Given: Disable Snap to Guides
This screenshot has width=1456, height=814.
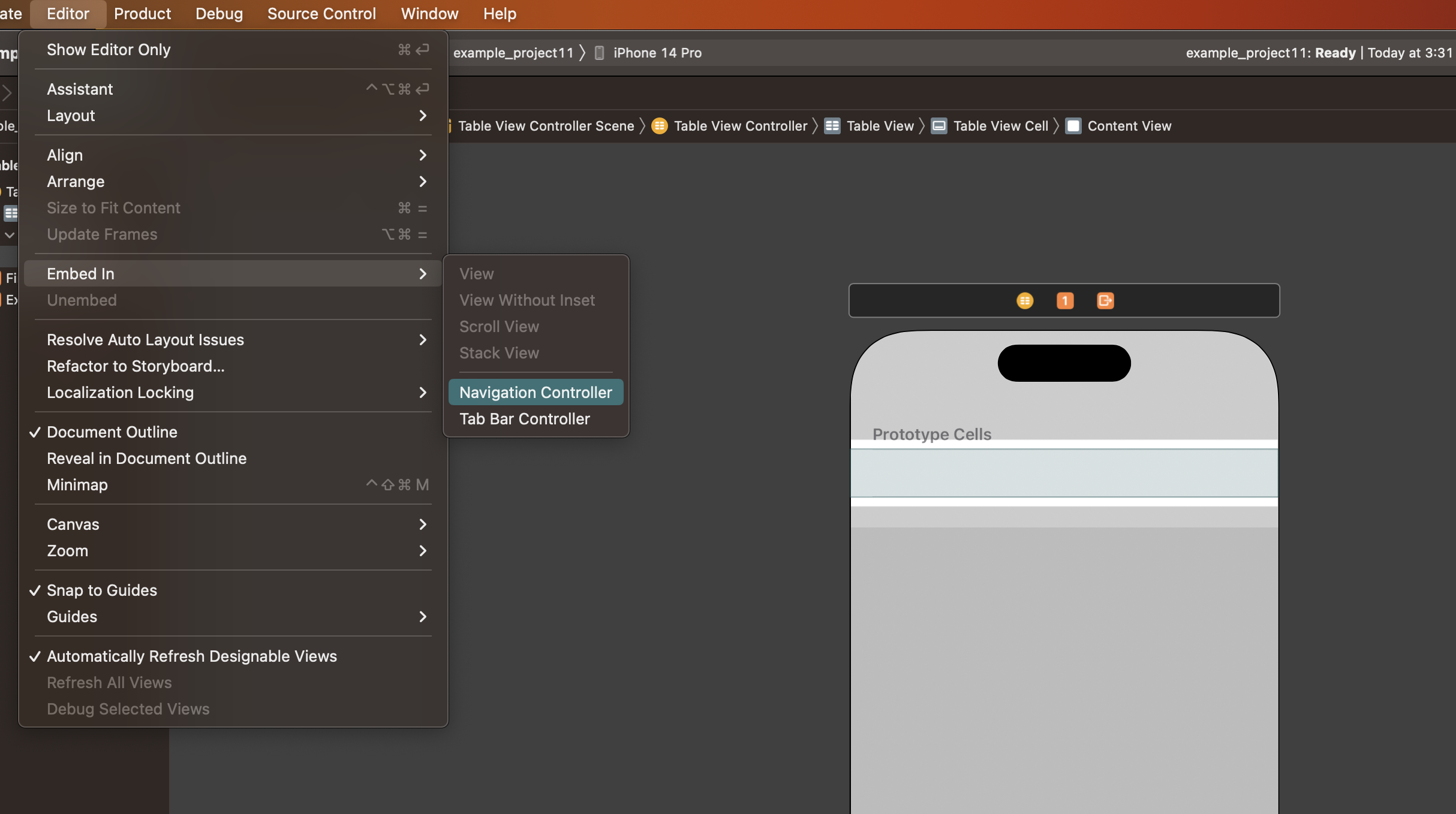Looking at the screenshot, I should point(102,590).
